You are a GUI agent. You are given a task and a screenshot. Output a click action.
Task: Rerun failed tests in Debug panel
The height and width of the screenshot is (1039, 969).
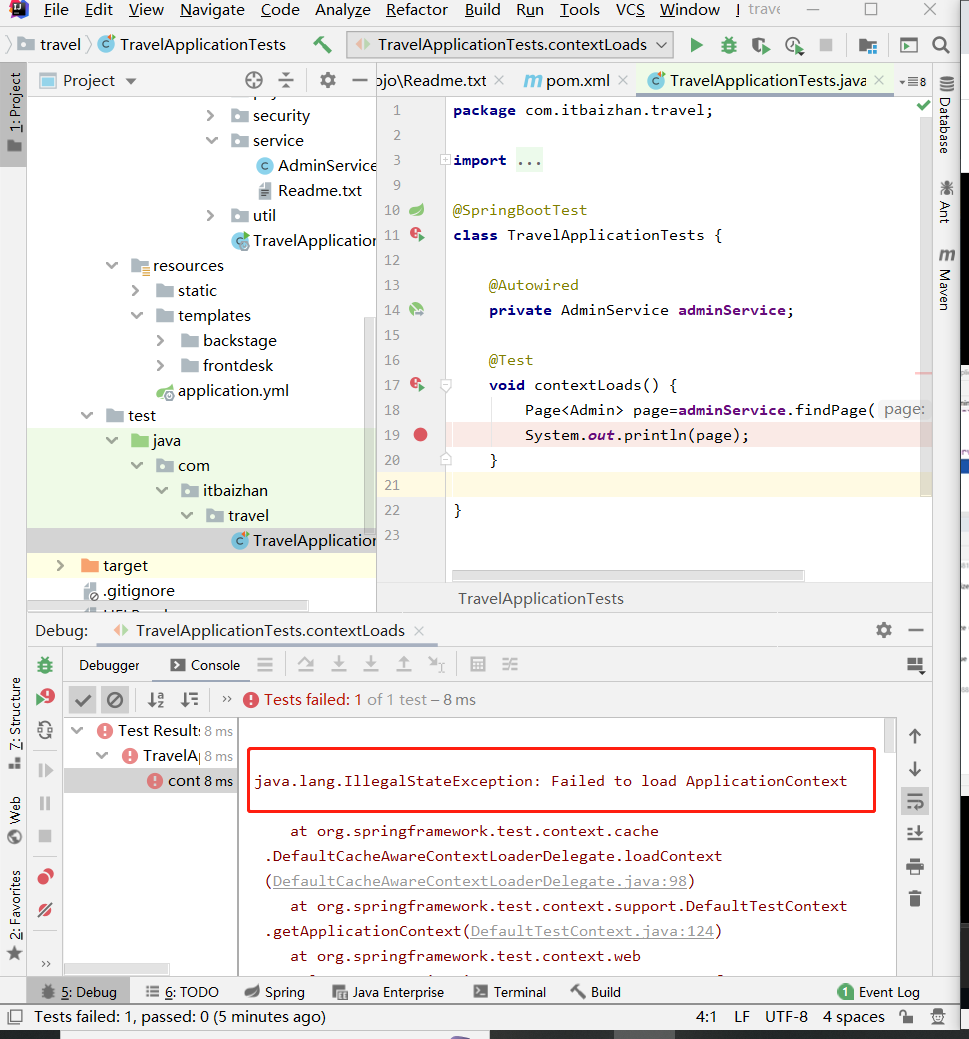click(45, 698)
